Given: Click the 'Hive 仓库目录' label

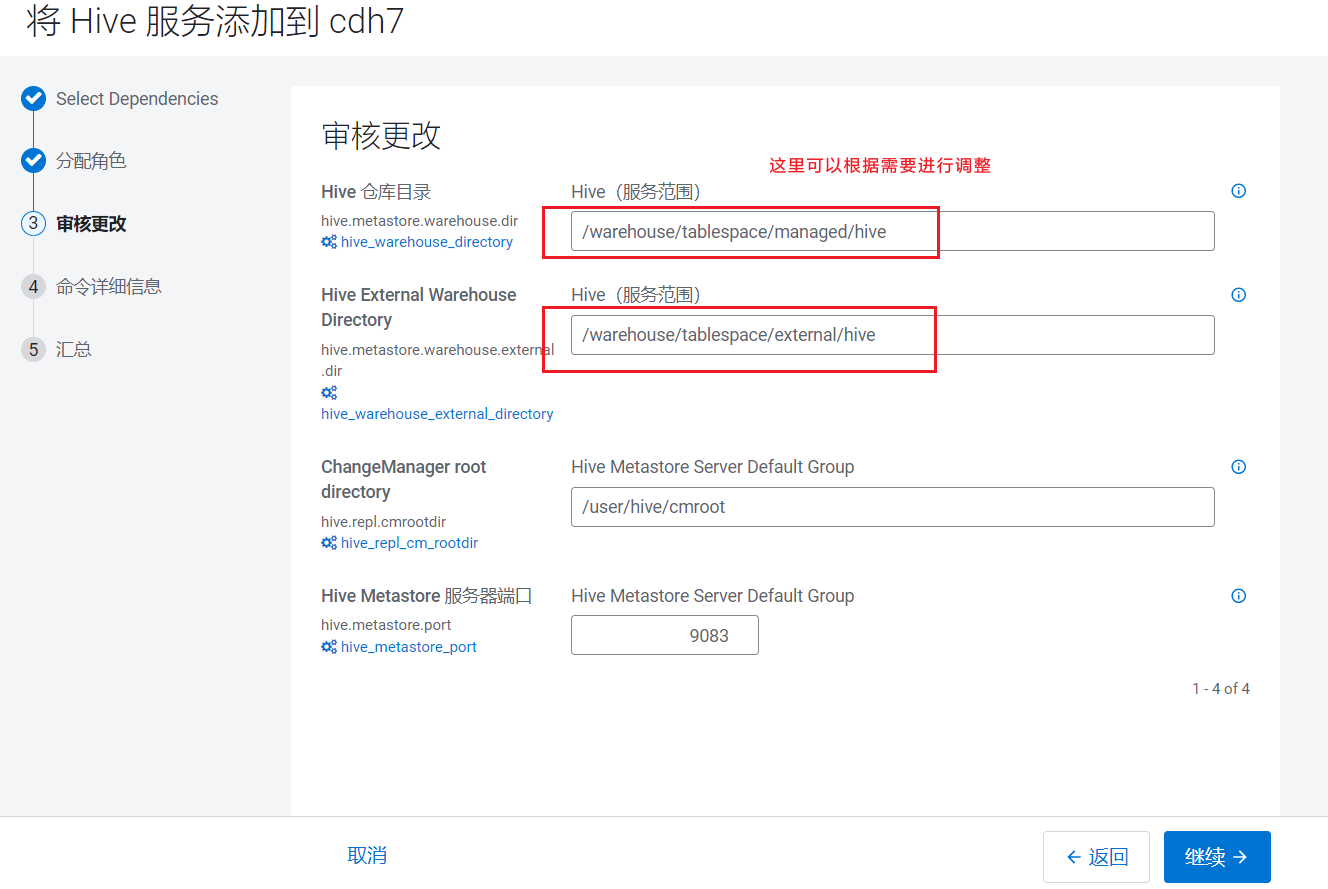Looking at the screenshot, I should (x=376, y=192).
